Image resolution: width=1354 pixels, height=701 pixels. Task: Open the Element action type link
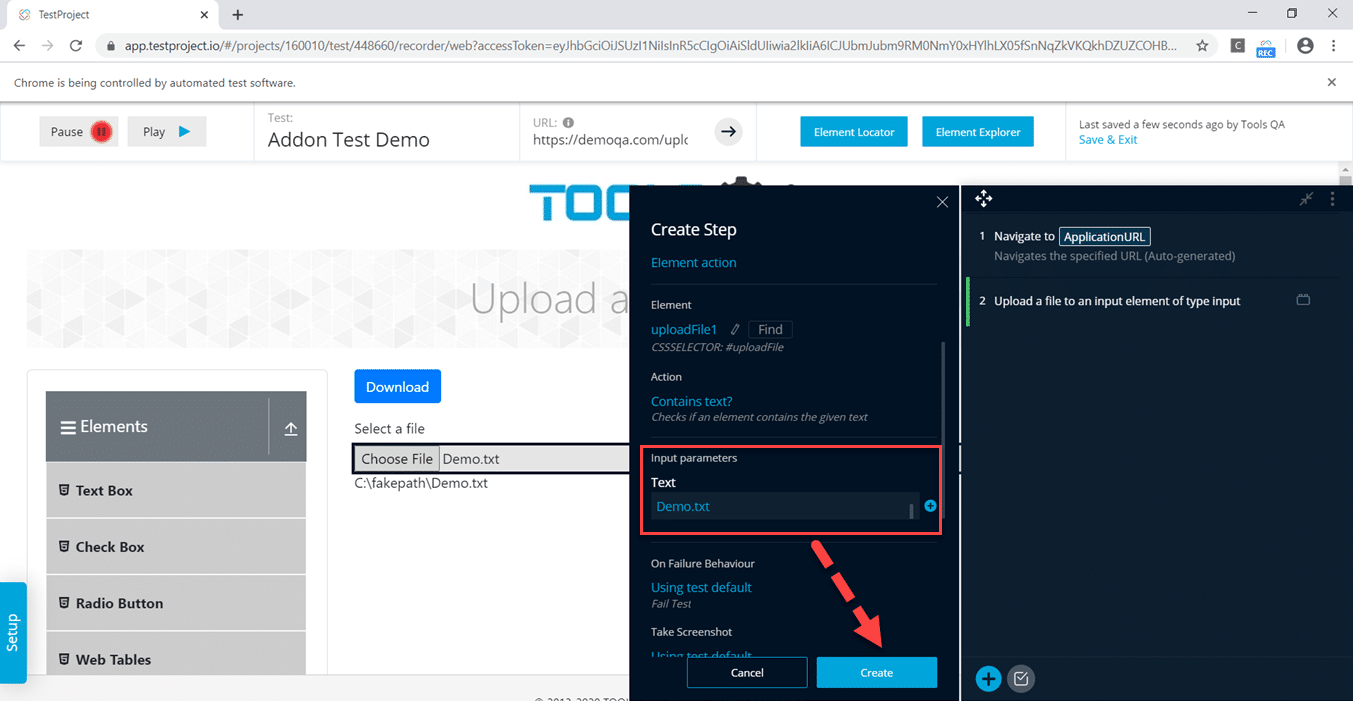(x=693, y=263)
